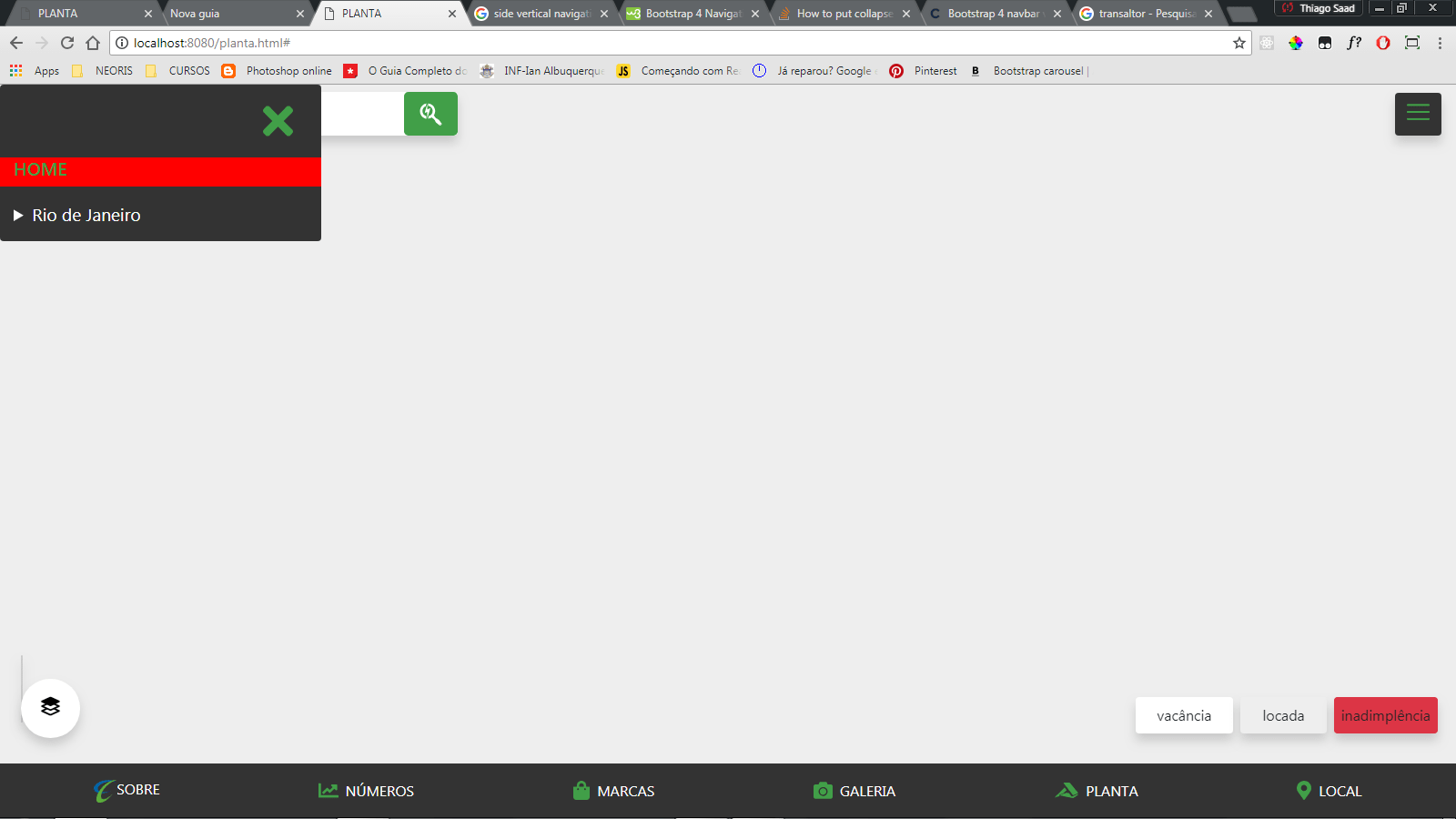Open the hamburger menu icon

[x=1417, y=114]
